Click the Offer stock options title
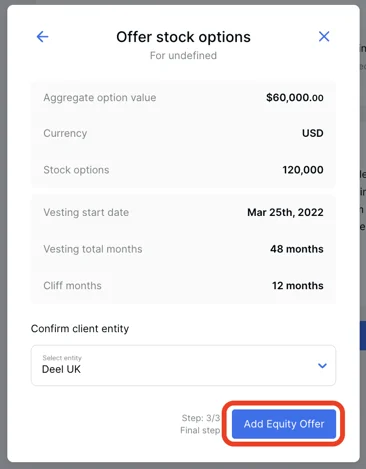The width and height of the screenshot is (366, 469). (183, 37)
